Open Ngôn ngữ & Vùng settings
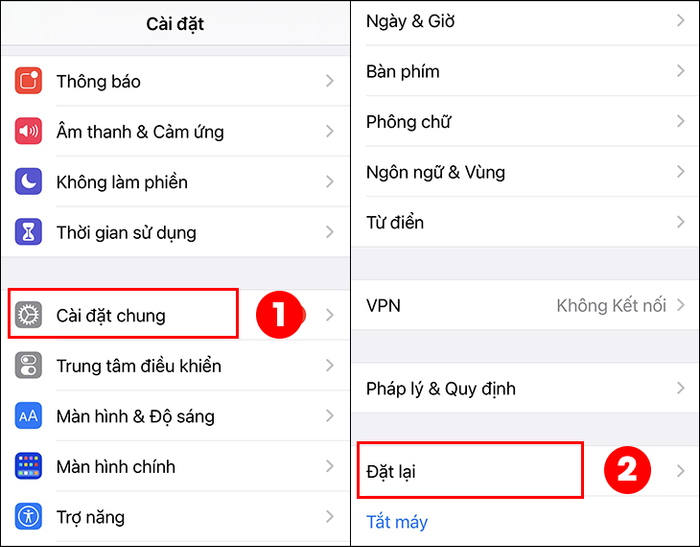700x547 pixels. 525,171
